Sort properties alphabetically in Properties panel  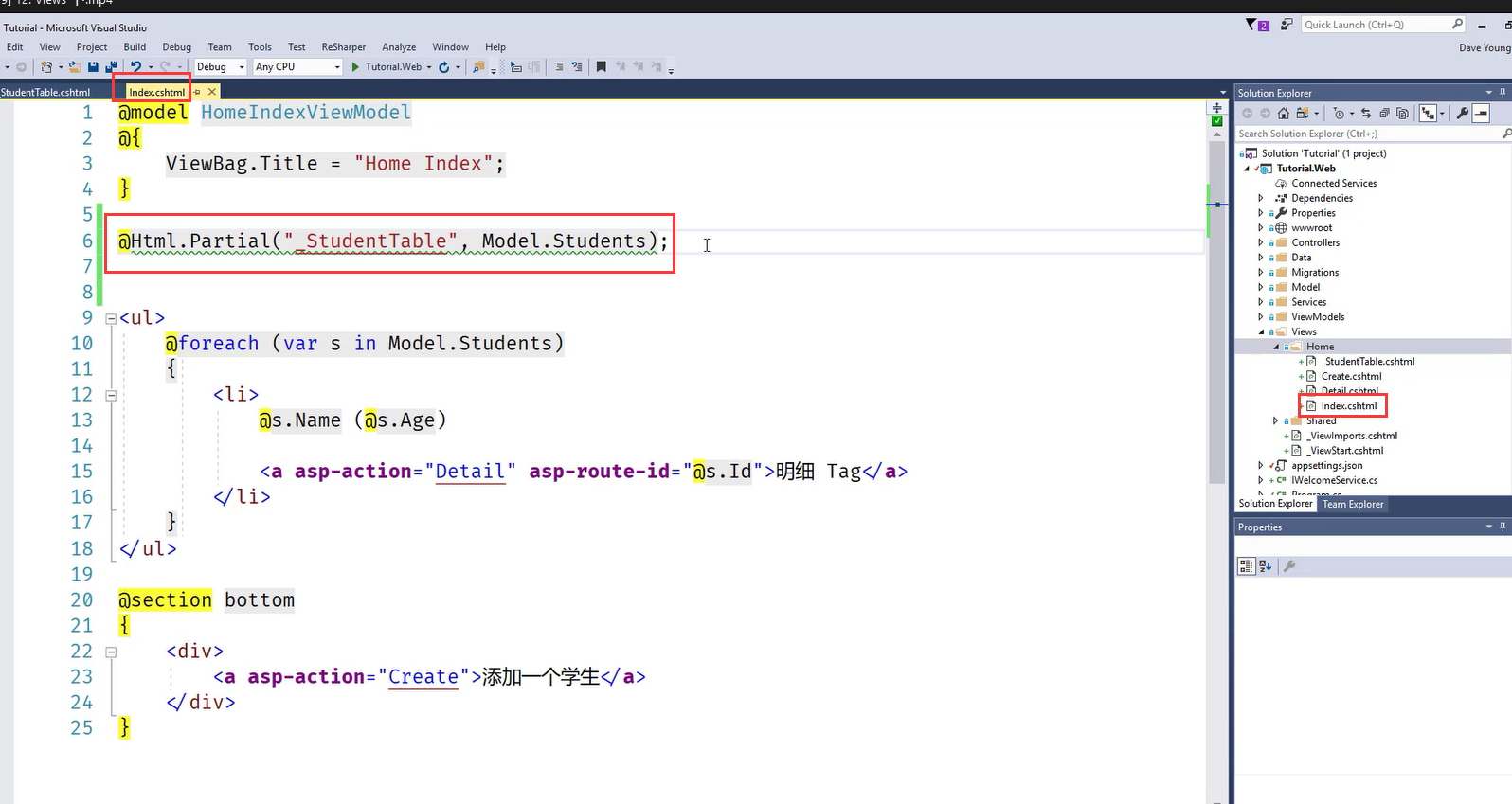click(x=1265, y=566)
